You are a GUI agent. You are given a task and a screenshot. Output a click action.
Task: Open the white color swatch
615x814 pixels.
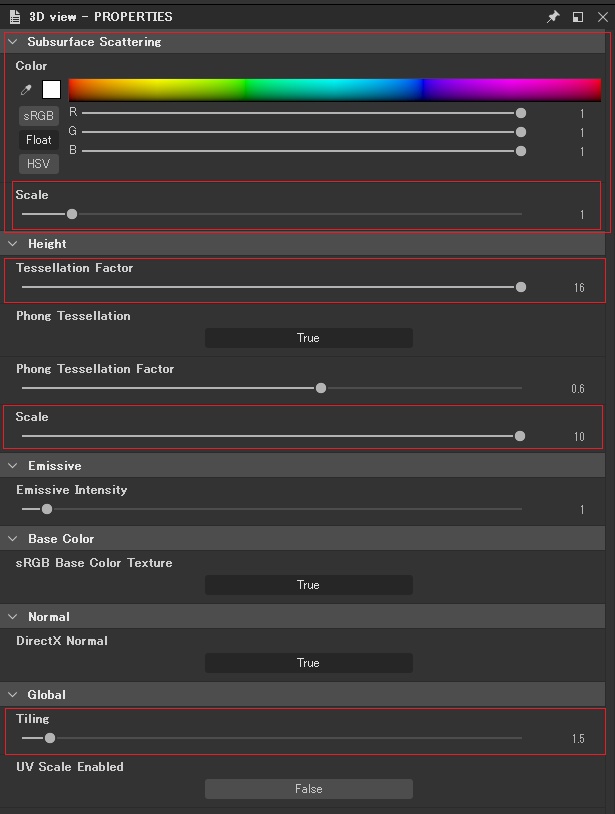coord(51,90)
